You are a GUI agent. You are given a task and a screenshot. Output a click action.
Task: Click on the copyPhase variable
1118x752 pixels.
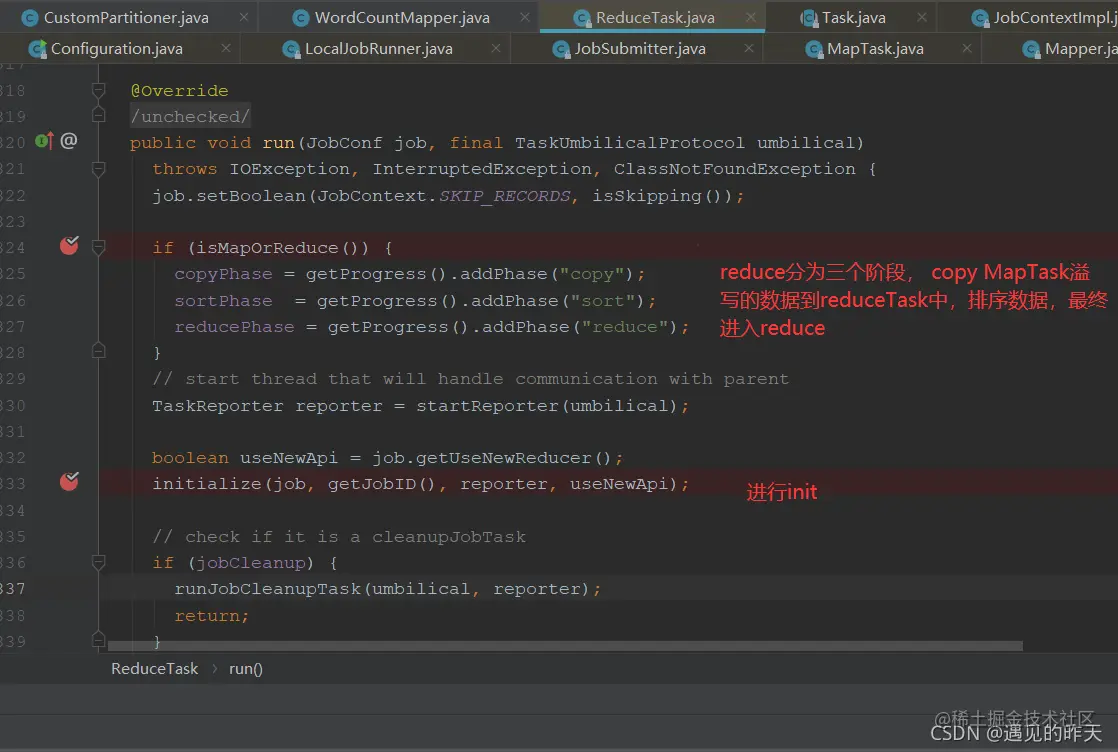[223, 274]
